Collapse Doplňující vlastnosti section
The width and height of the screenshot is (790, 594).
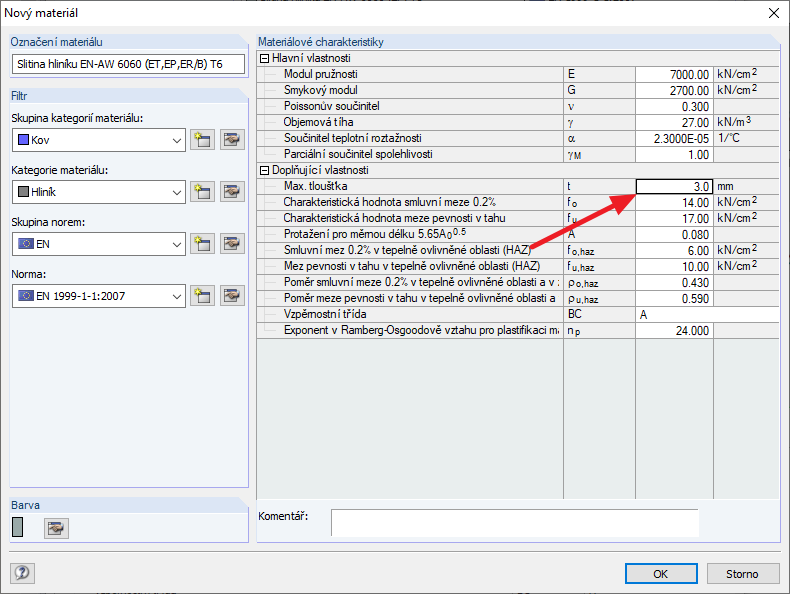click(264, 170)
